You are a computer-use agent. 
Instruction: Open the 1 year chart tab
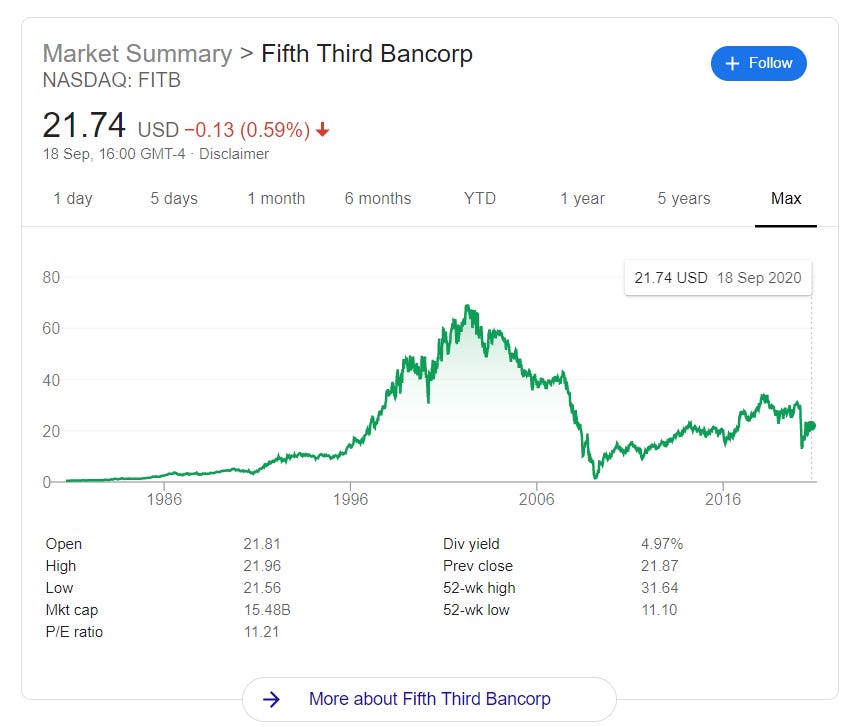tap(582, 198)
